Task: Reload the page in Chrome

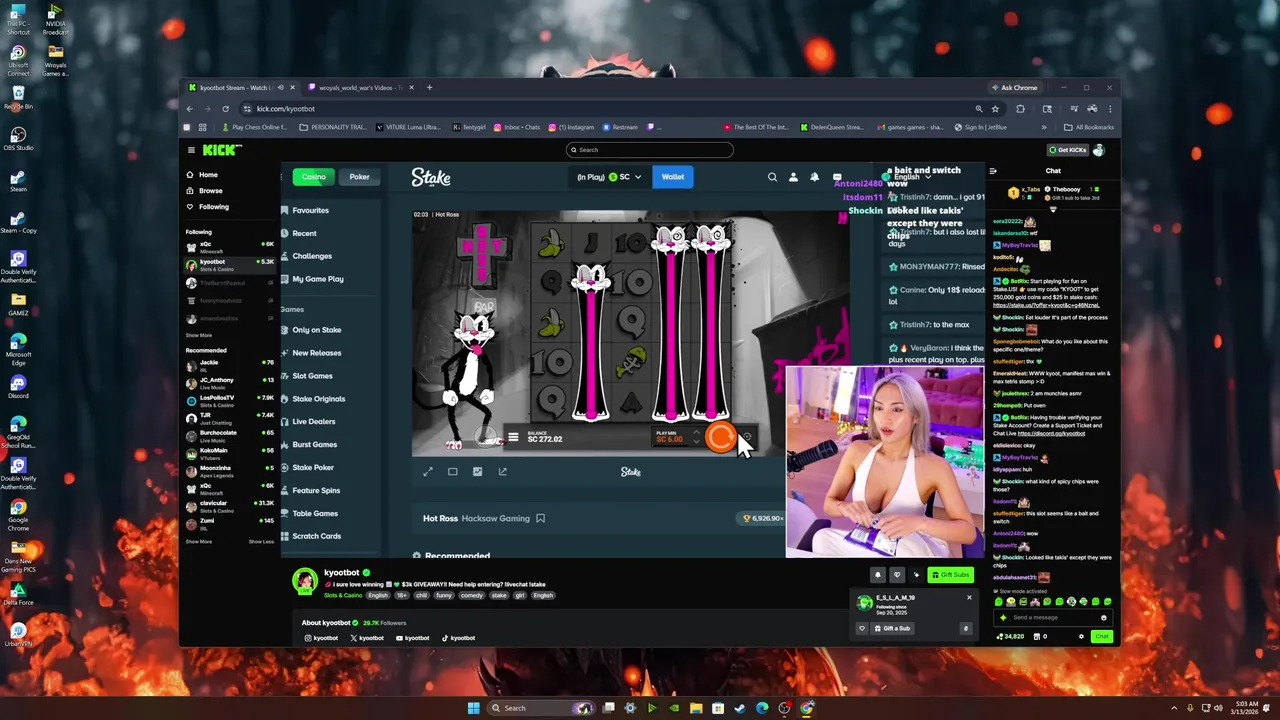Action: pyautogui.click(x=225, y=109)
